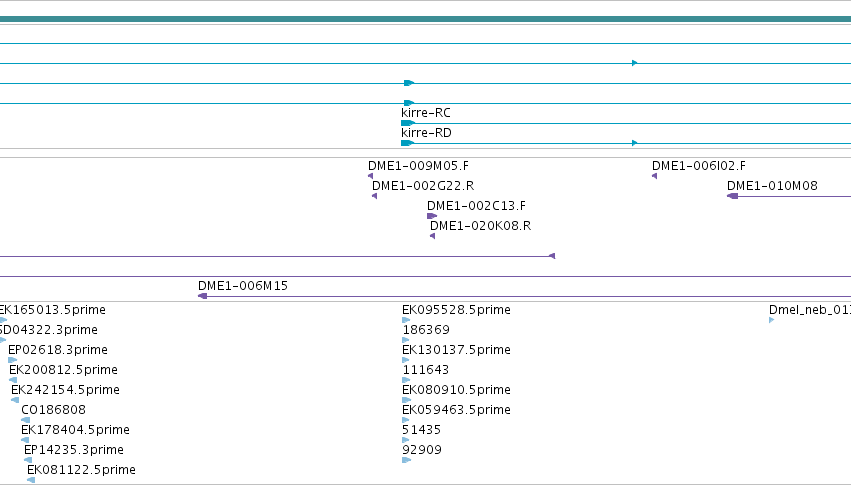Select the kirre-RD exon block
Viewport: 851px width, 485px height.
(408, 143)
